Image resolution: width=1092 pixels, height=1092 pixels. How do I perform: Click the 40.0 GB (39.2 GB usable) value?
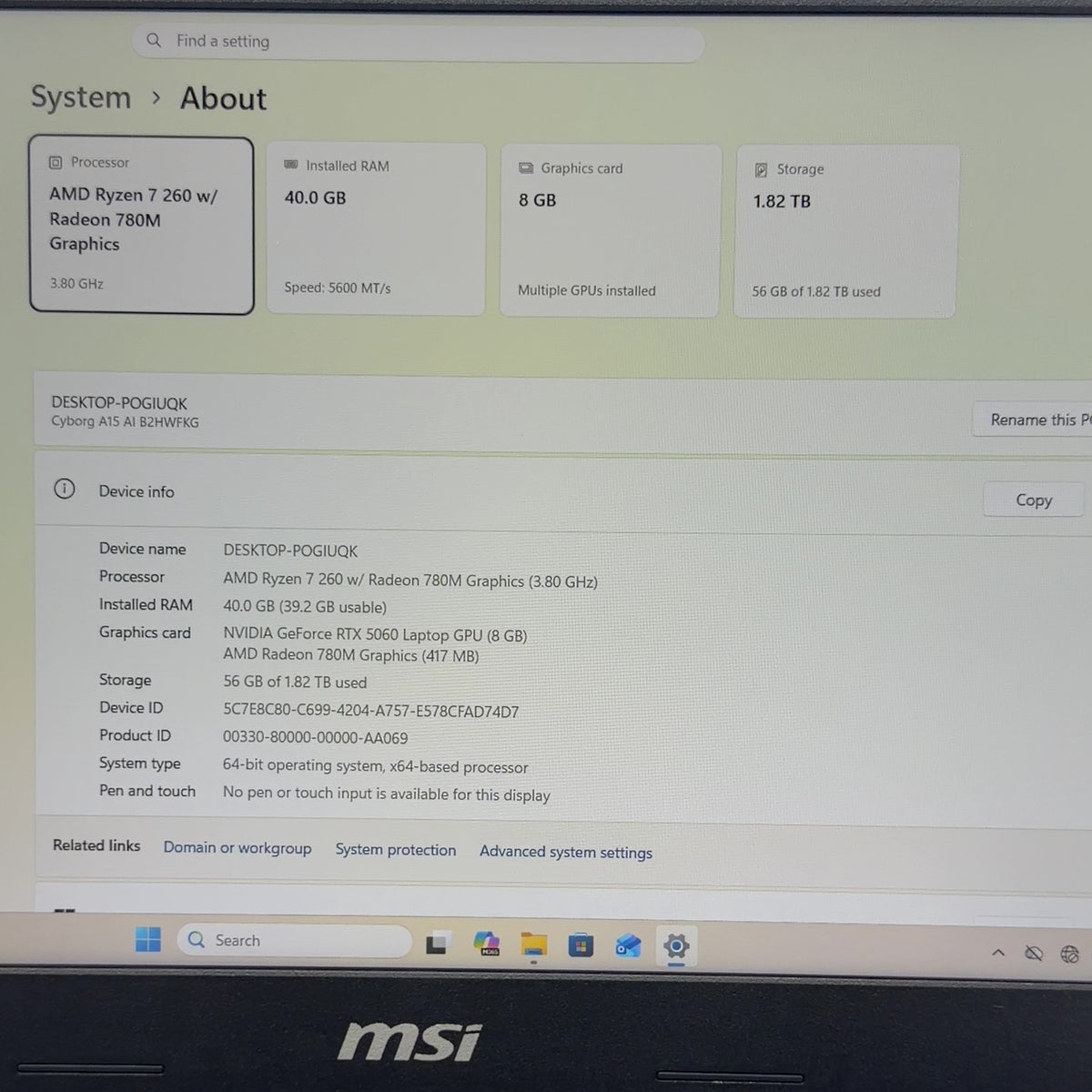click(x=305, y=607)
